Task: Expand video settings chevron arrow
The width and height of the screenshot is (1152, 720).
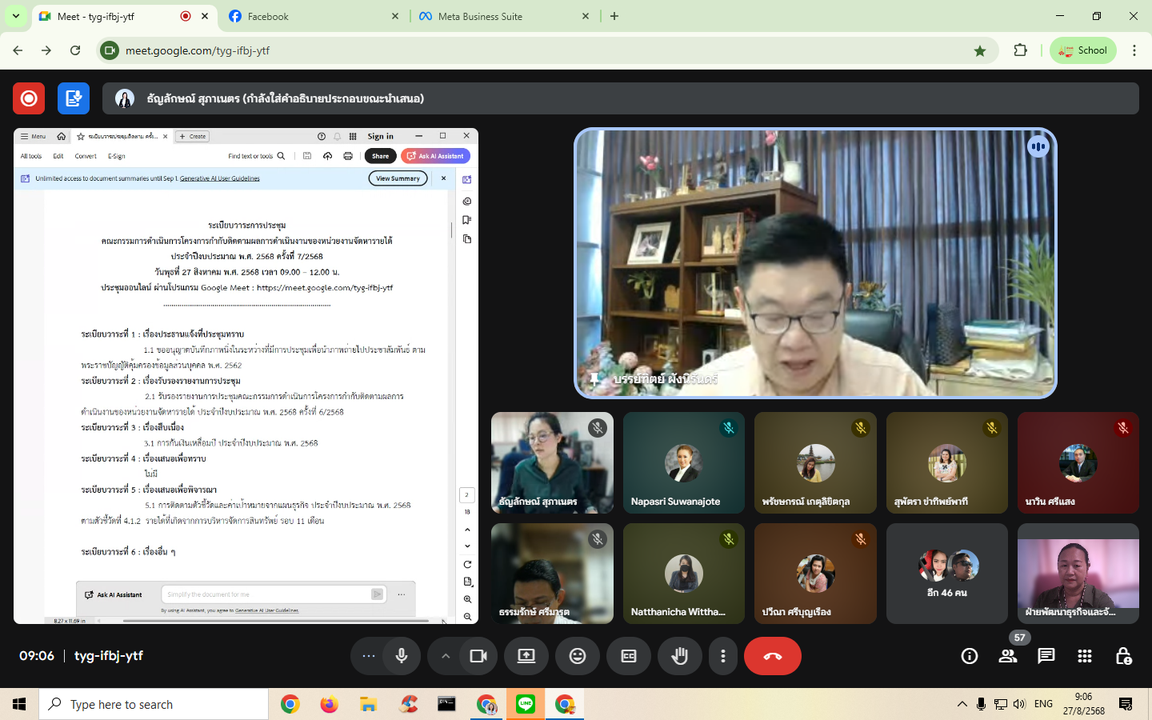Action: (446, 656)
